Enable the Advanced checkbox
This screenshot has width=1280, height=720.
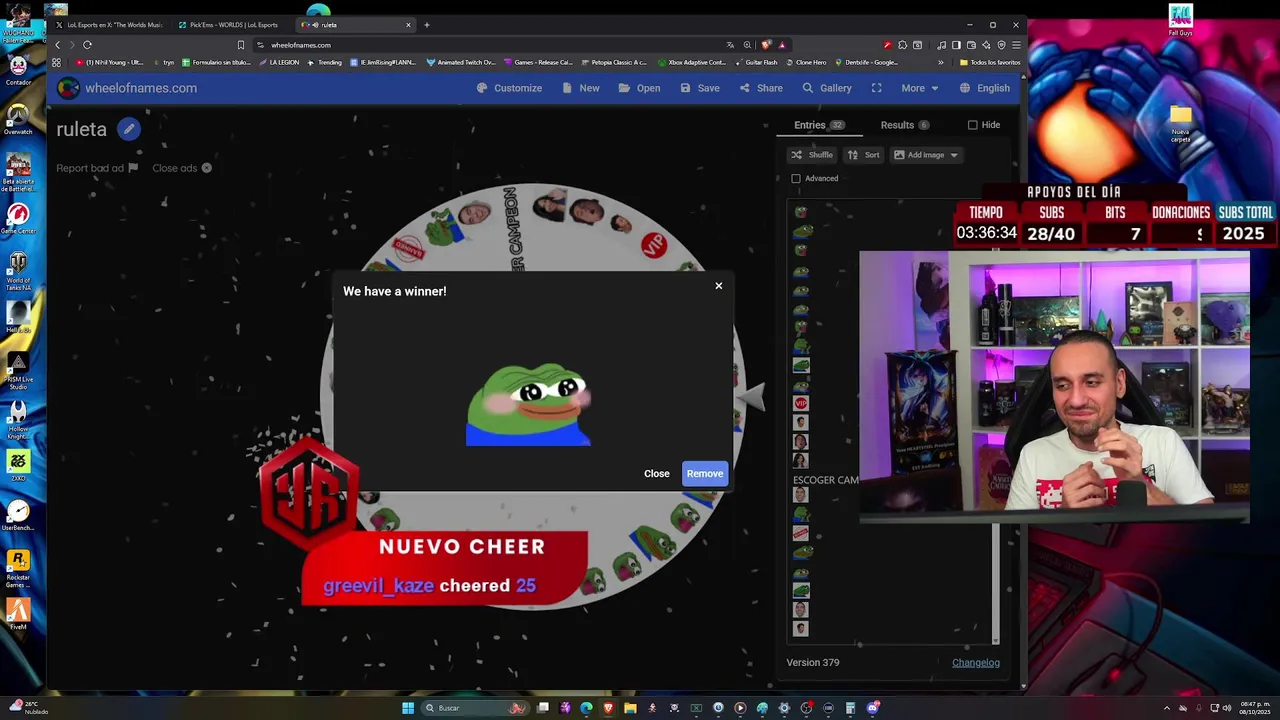796,179
